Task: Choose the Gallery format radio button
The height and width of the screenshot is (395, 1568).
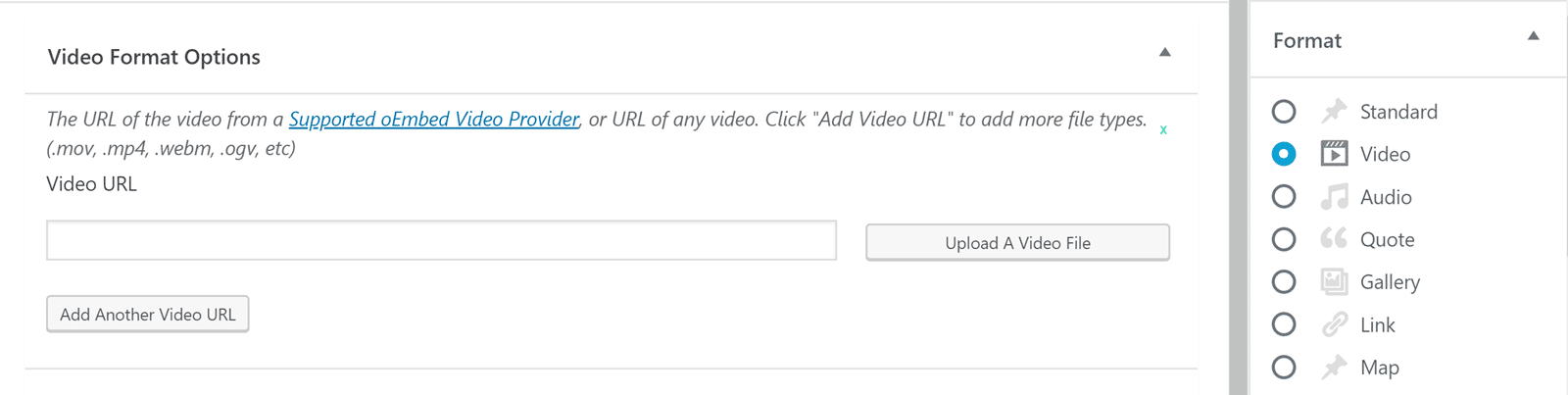Action: click(x=1284, y=282)
